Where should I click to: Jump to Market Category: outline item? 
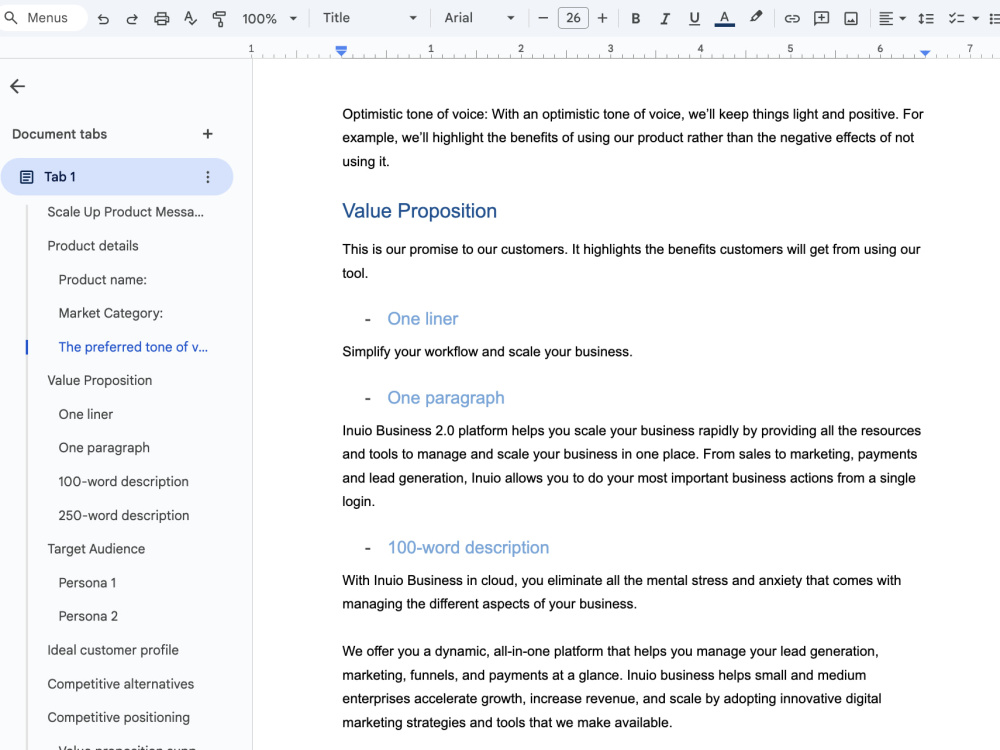[x=110, y=313]
